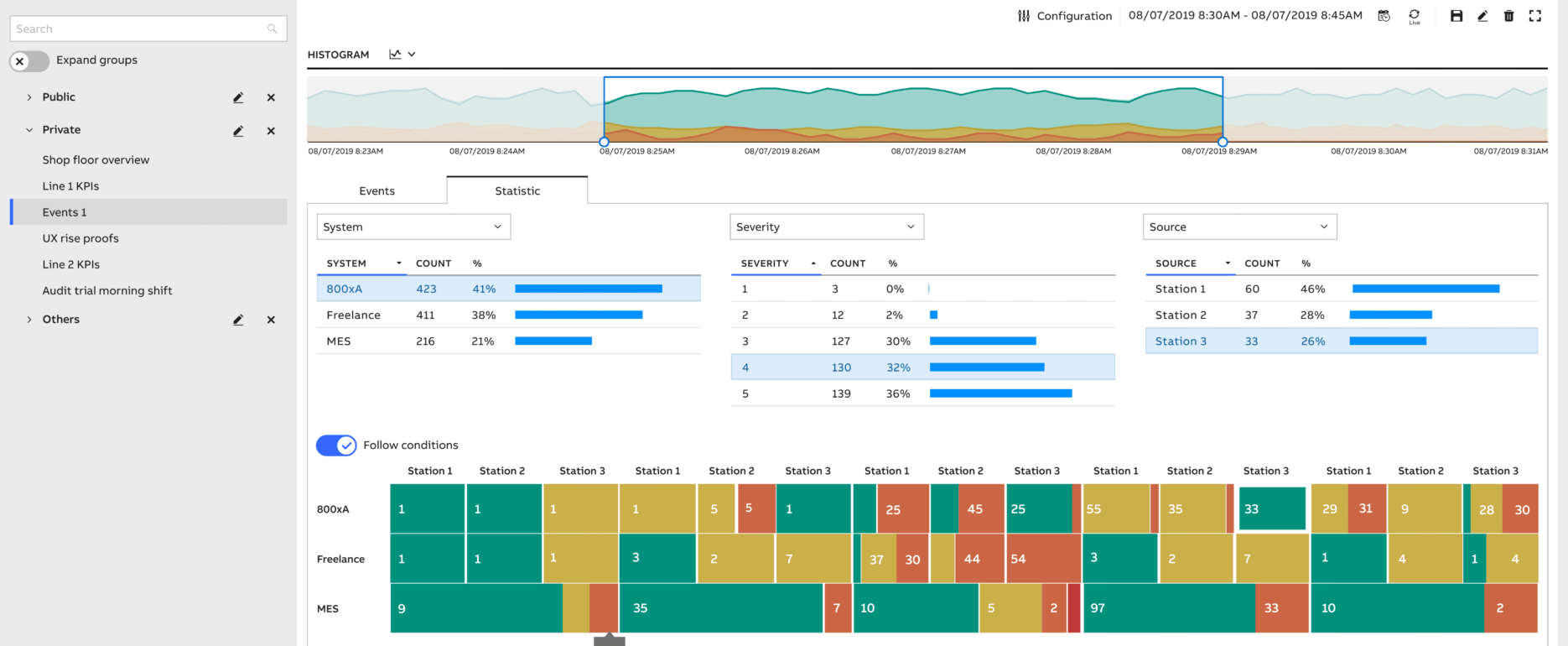Save the dashboard with the floppy disk icon

[x=1456, y=16]
